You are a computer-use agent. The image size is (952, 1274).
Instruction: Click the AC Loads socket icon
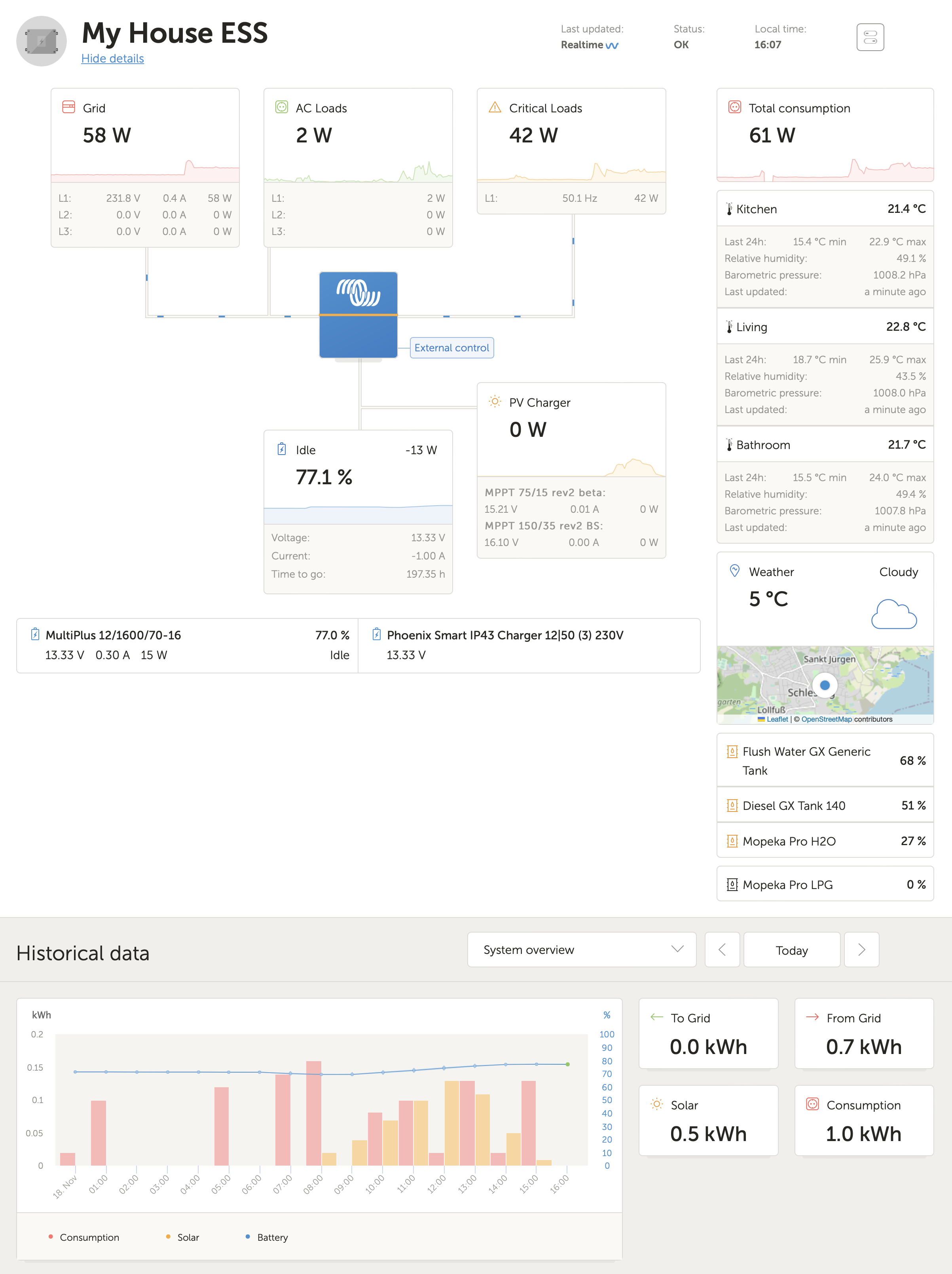(x=282, y=107)
